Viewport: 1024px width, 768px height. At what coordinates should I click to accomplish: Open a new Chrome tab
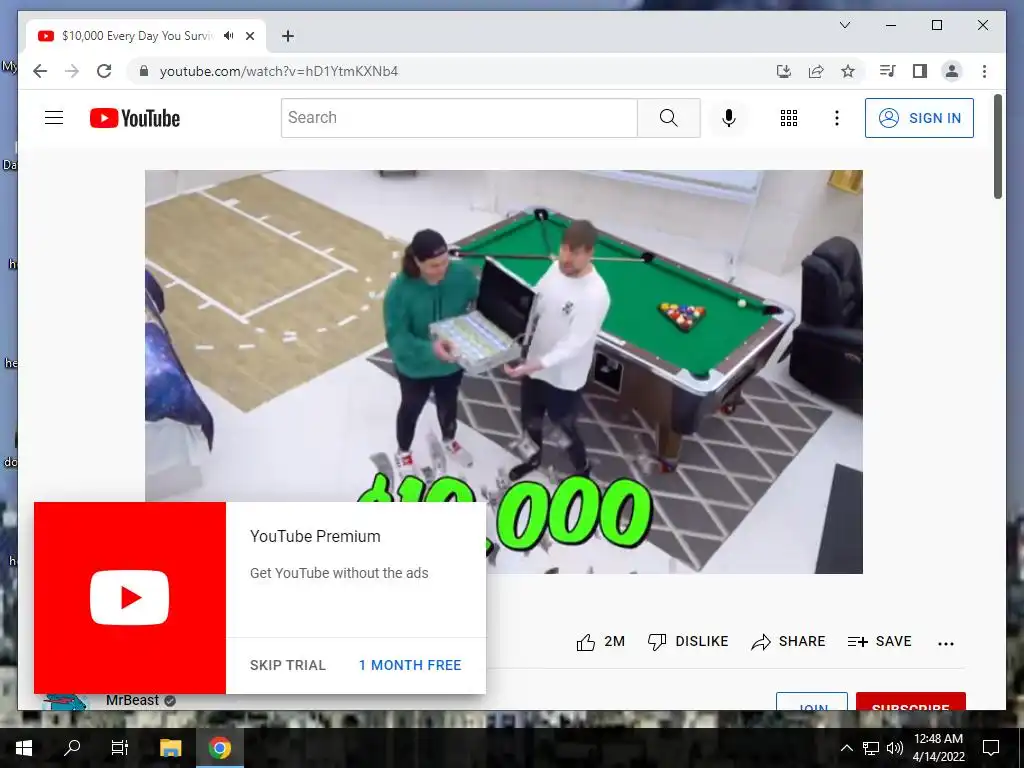(x=287, y=36)
